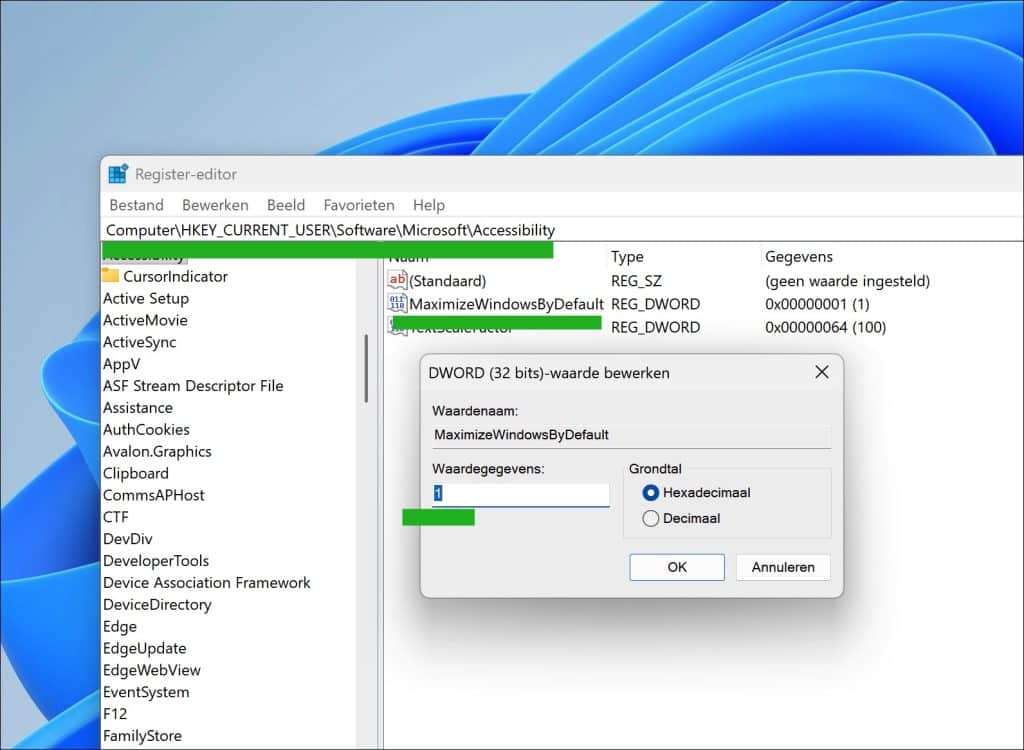Click the MaximizeWindowsByDefault value name

click(x=506, y=304)
